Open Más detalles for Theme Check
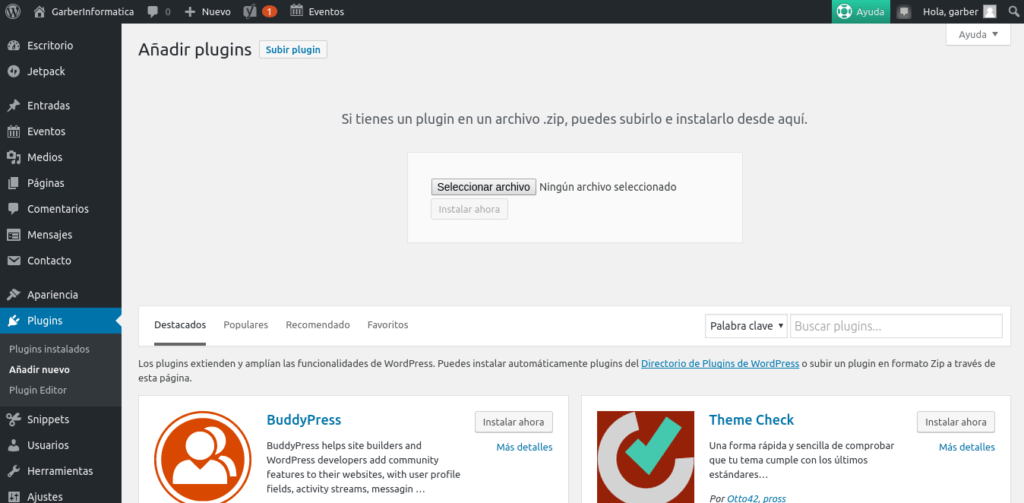The width and height of the screenshot is (1024, 503). coord(967,447)
